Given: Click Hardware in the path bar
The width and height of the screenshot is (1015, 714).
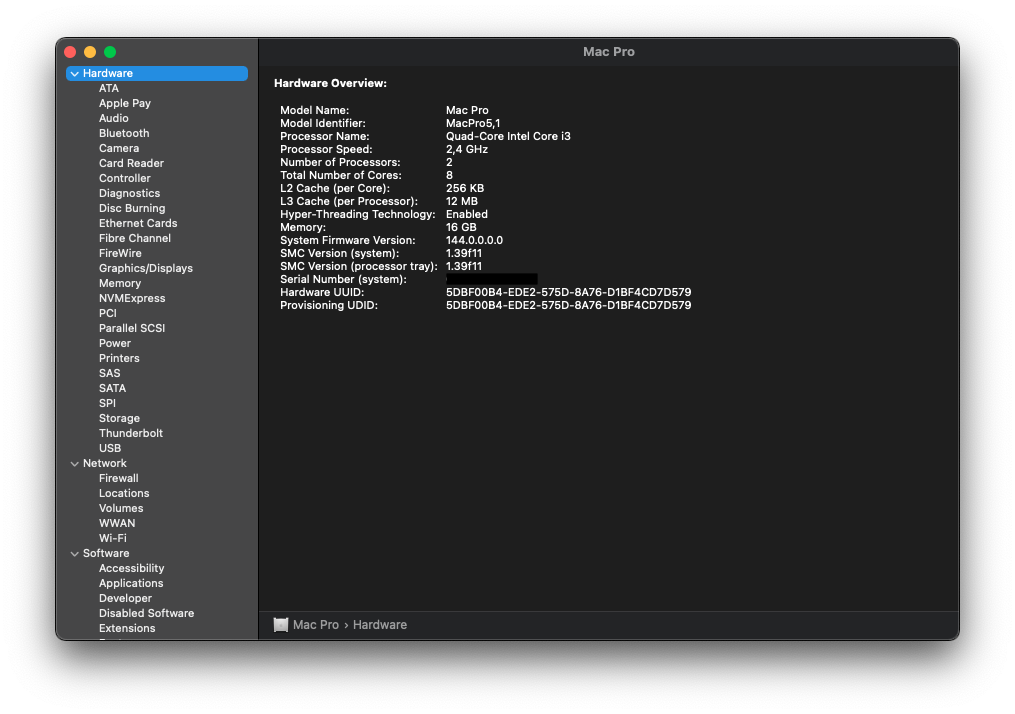Looking at the screenshot, I should [x=380, y=625].
